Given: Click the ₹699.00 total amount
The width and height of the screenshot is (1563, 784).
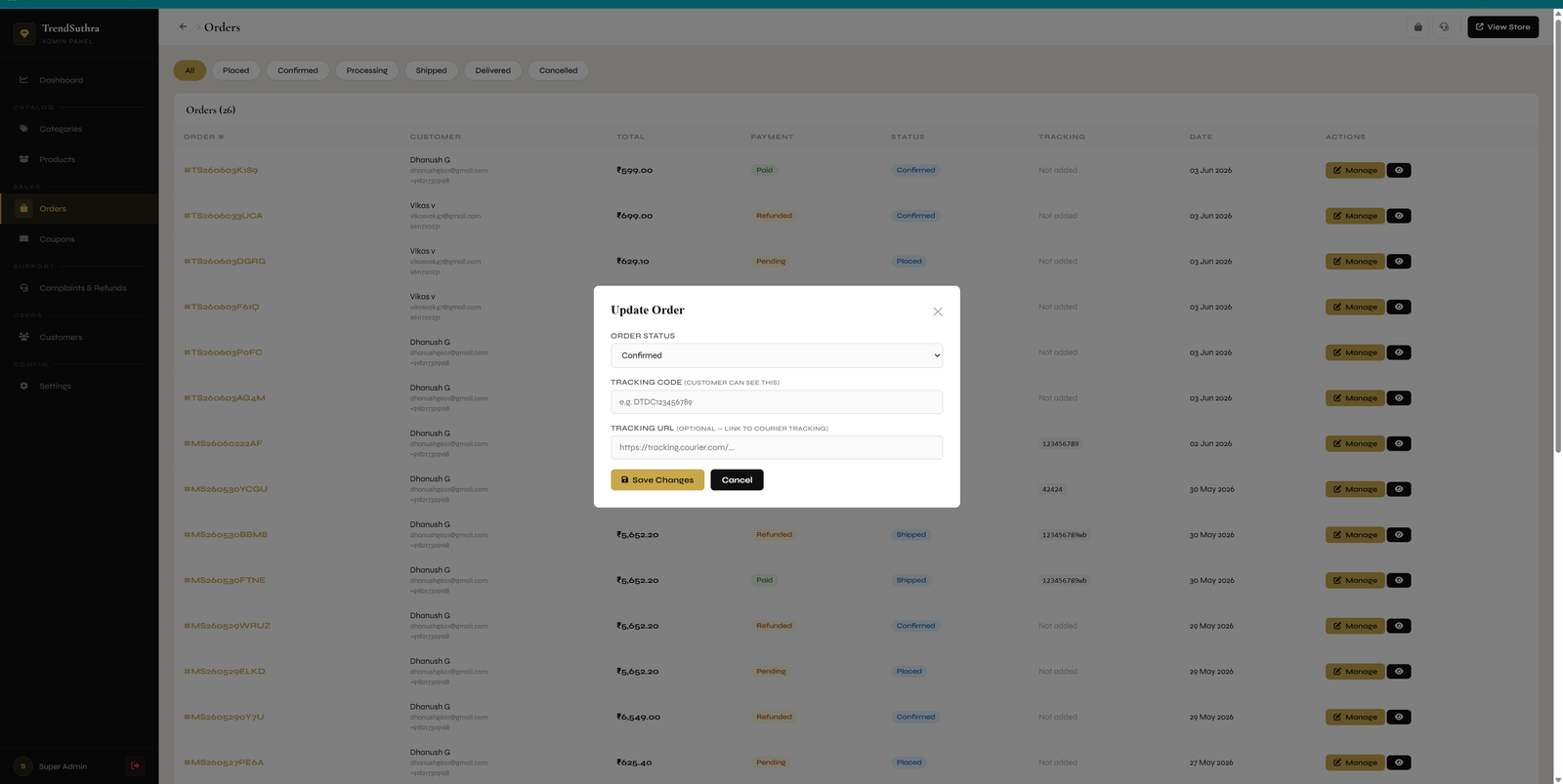Looking at the screenshot, I should tap(635, 216).
